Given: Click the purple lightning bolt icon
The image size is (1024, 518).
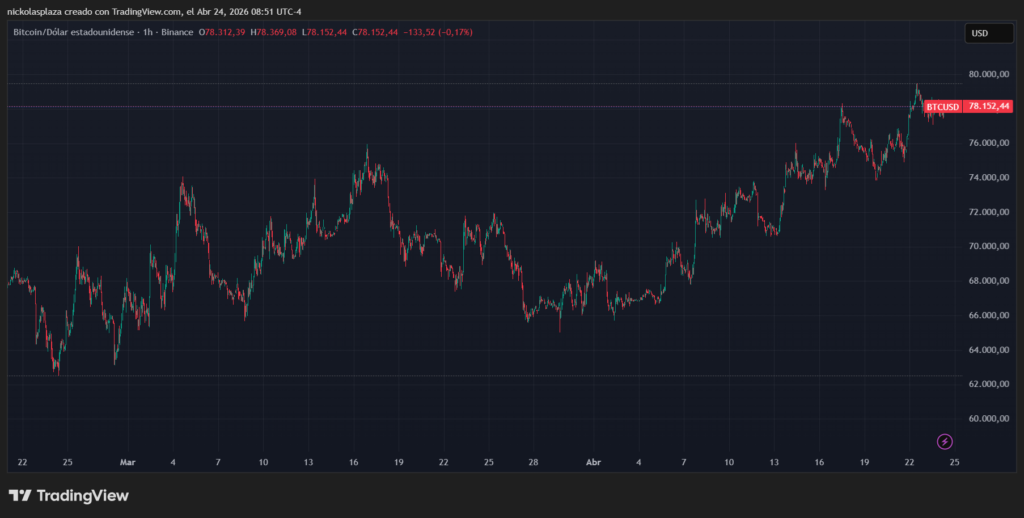Looking at the screenshot, I should pos(944,441).
